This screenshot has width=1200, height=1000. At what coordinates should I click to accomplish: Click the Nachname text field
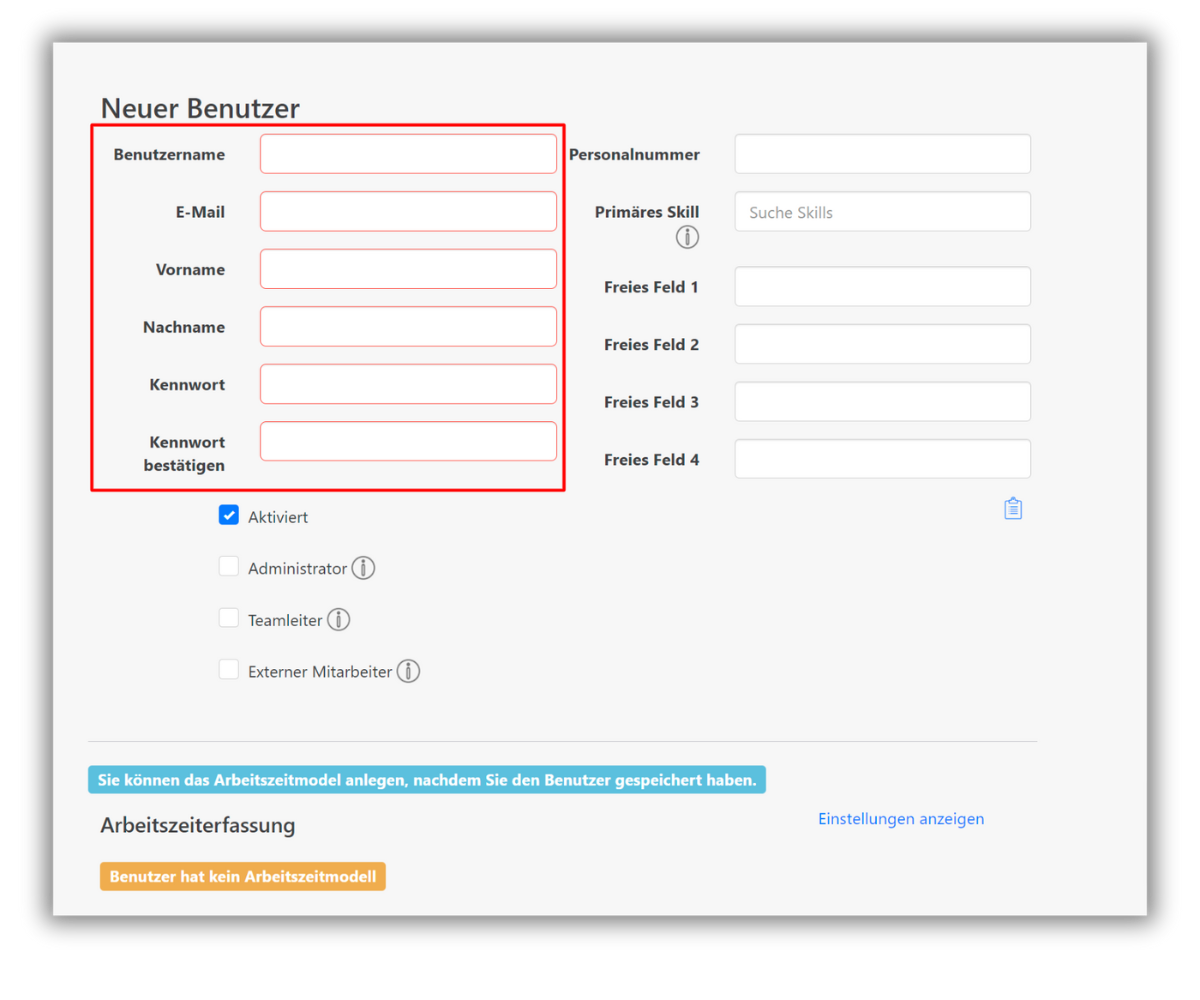point(408,327)
